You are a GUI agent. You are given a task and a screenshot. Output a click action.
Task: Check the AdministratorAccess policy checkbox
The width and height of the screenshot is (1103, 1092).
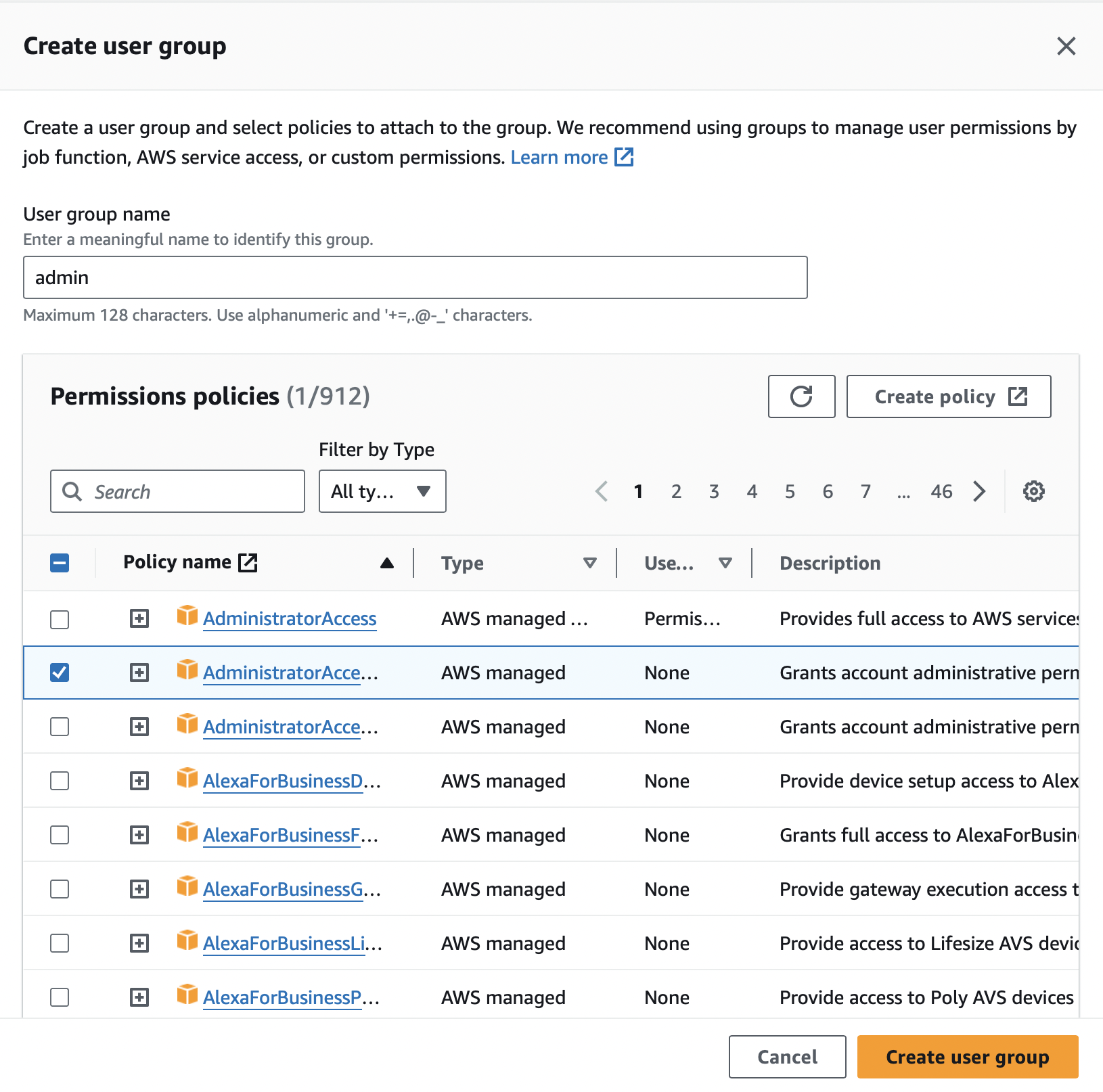60,618
